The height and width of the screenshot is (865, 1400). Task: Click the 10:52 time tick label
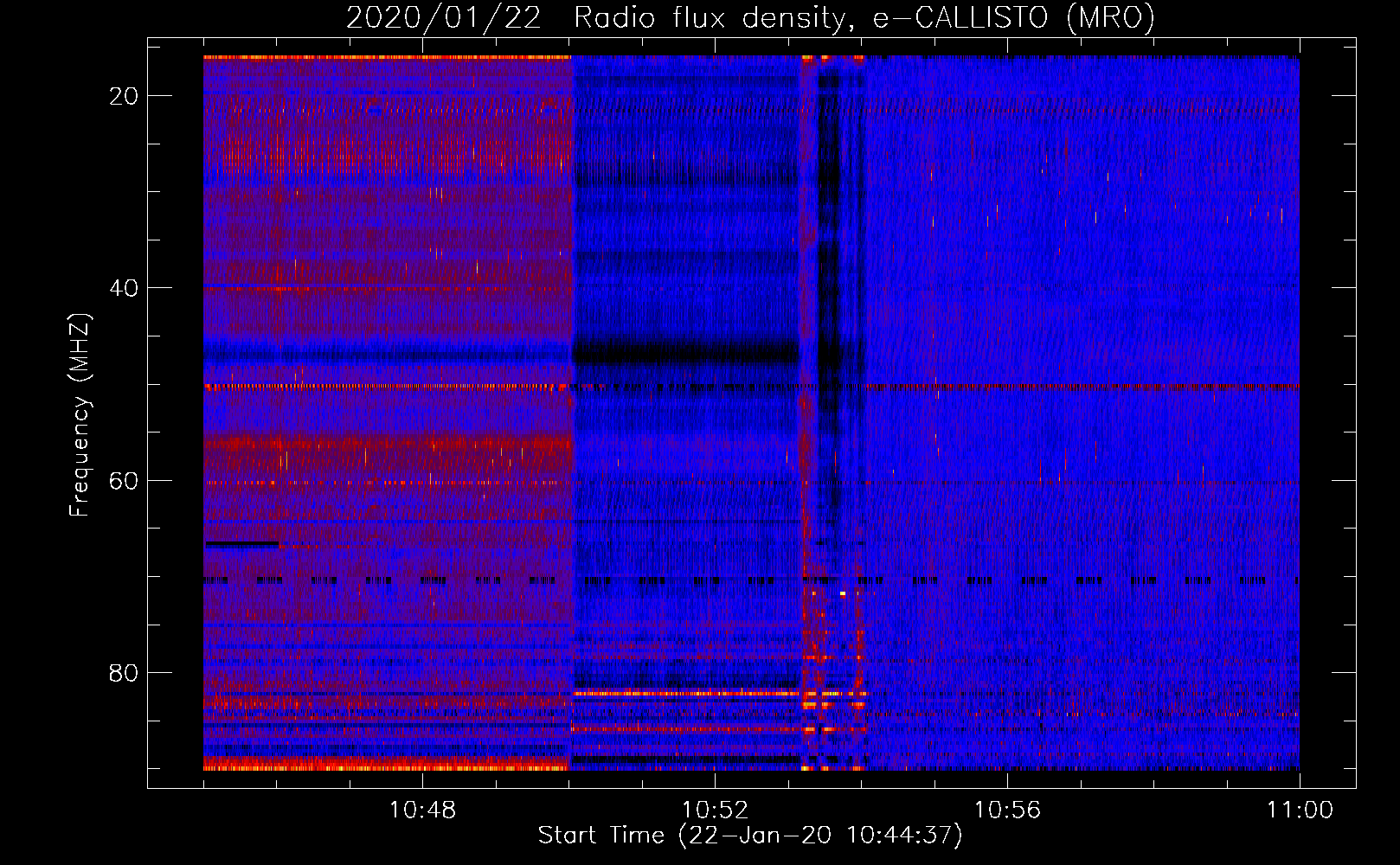coord(715,811)
